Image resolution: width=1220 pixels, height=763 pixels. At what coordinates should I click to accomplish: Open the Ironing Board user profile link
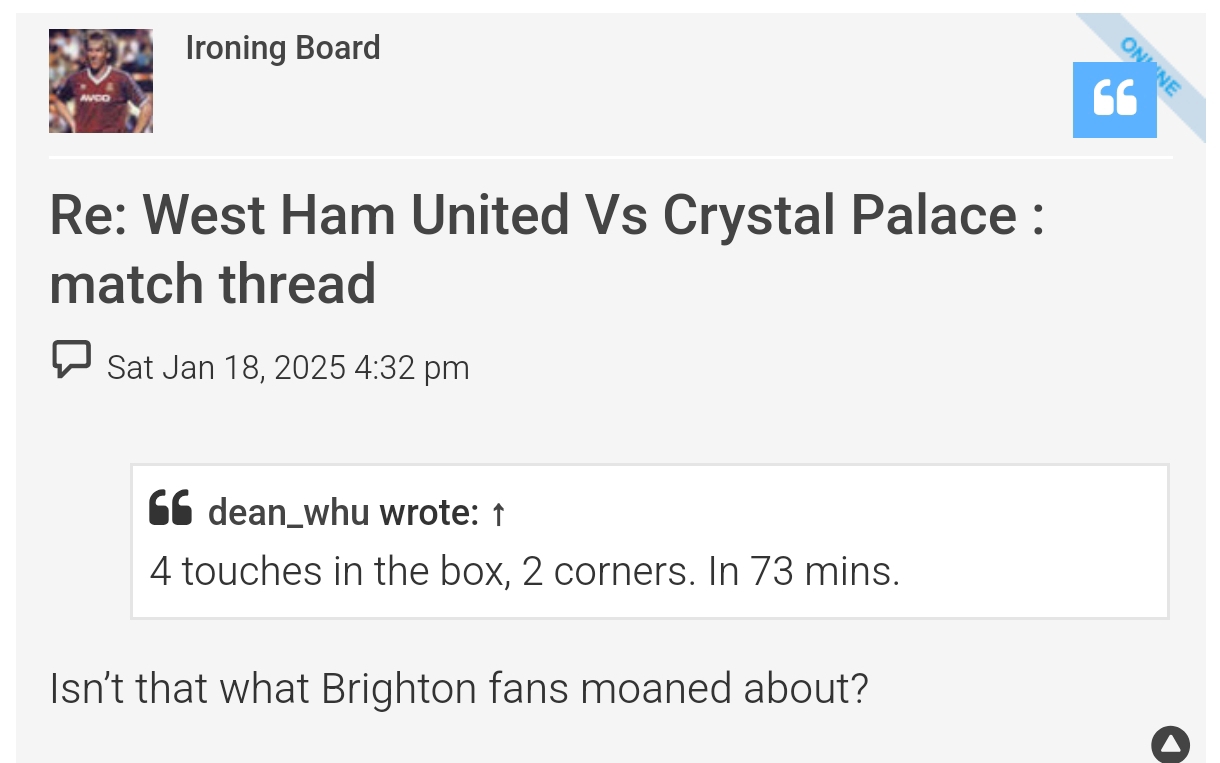click(x=283, y=48)
